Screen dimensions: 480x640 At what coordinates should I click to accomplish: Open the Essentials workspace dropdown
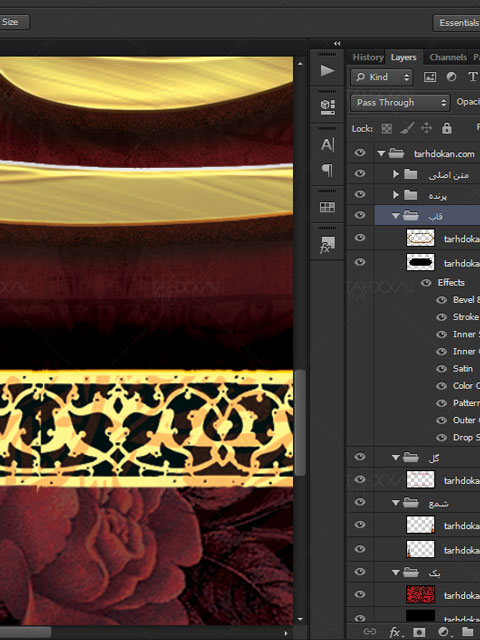coord(456,23)
